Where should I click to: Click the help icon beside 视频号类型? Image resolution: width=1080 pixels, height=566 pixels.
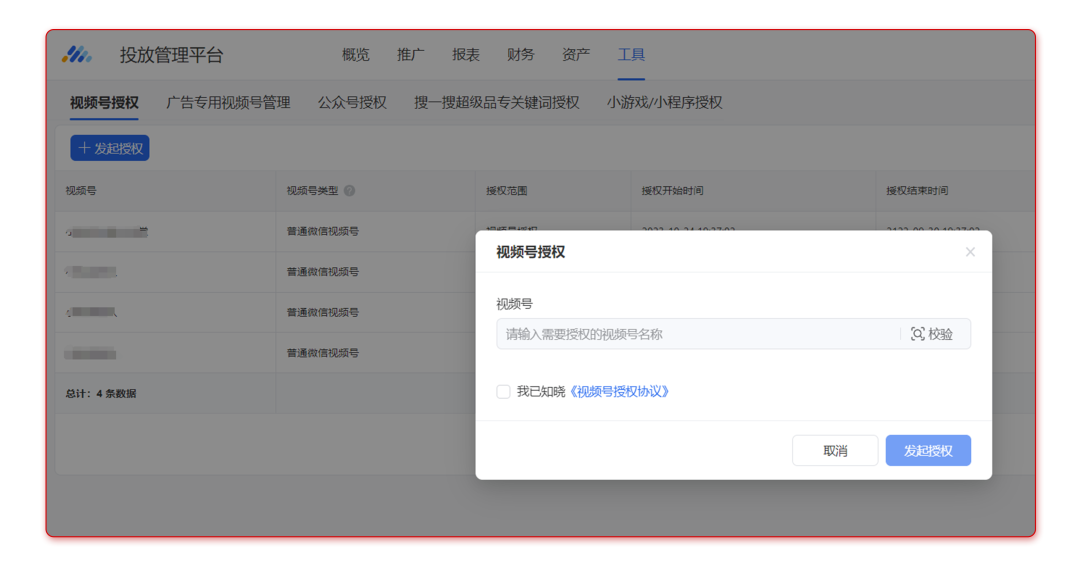tap(350, 191)
